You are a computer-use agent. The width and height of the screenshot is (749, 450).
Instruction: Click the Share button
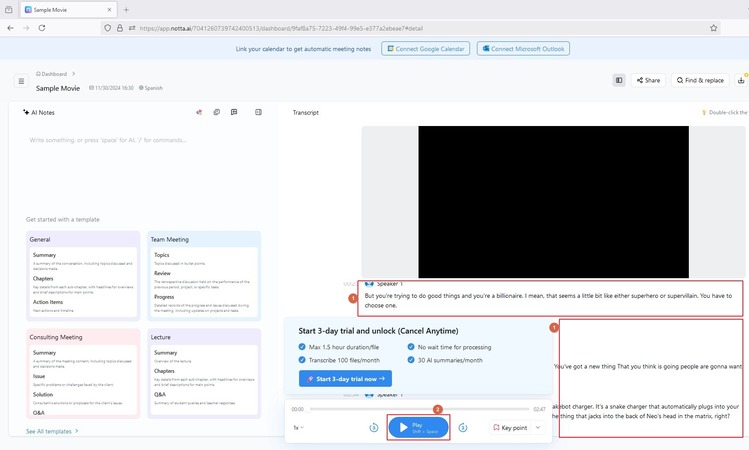(648, 80)
